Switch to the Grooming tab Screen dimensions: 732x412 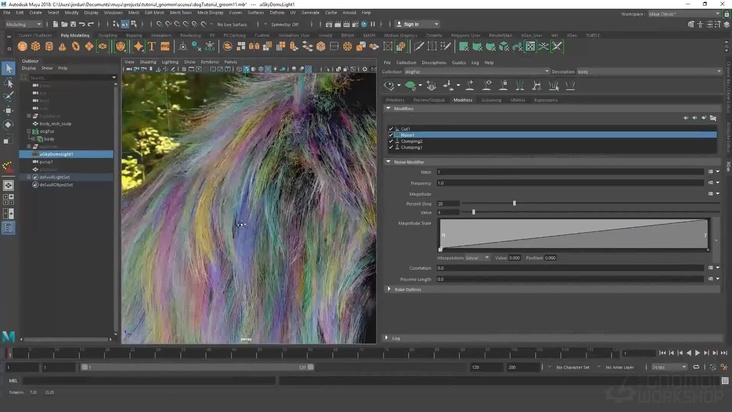[492, 100]
